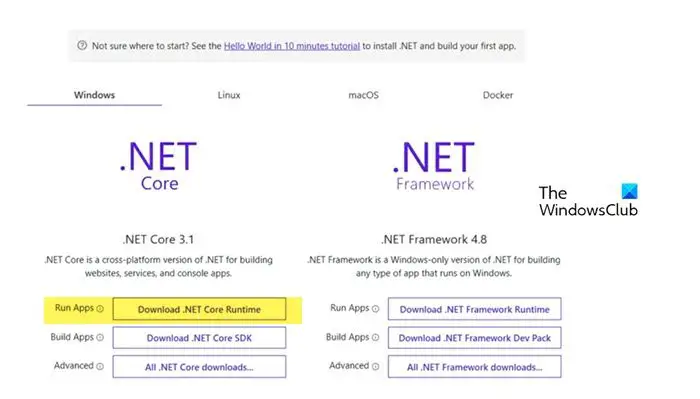Open the macOS tab

point(363,95)
